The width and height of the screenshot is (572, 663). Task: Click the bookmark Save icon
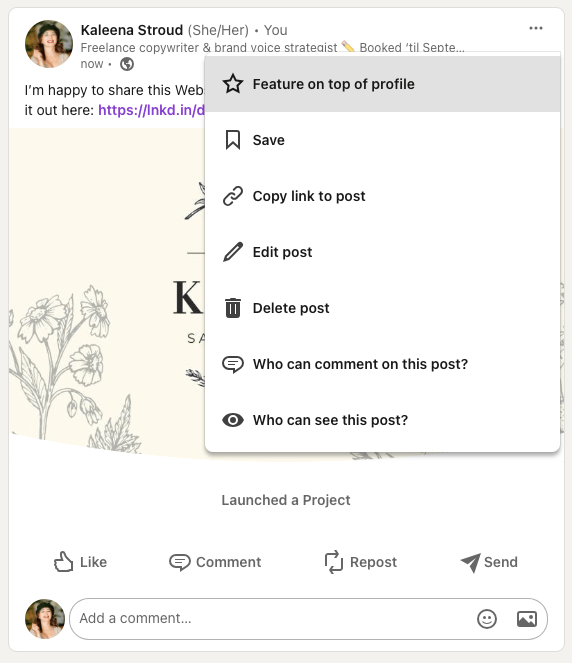click(x=233, y=140)
